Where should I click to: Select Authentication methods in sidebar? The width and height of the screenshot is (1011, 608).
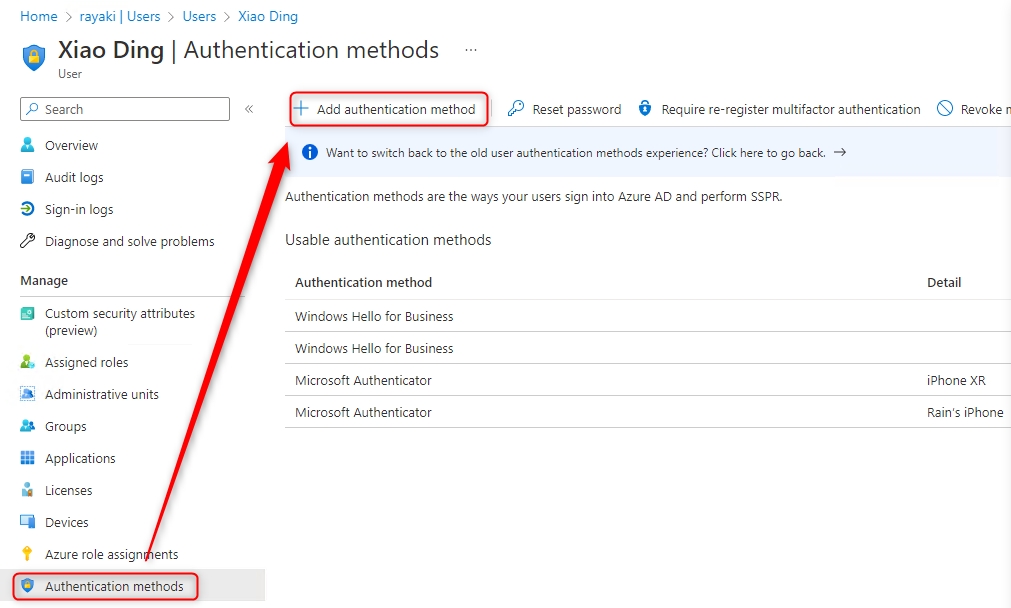point(114,586)
